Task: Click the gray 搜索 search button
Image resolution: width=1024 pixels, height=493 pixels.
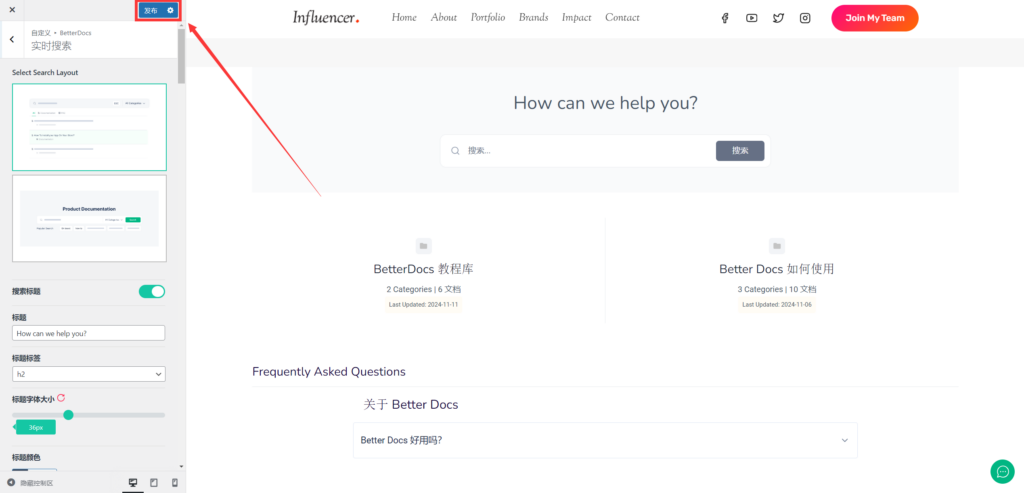Action: (740, 151)
